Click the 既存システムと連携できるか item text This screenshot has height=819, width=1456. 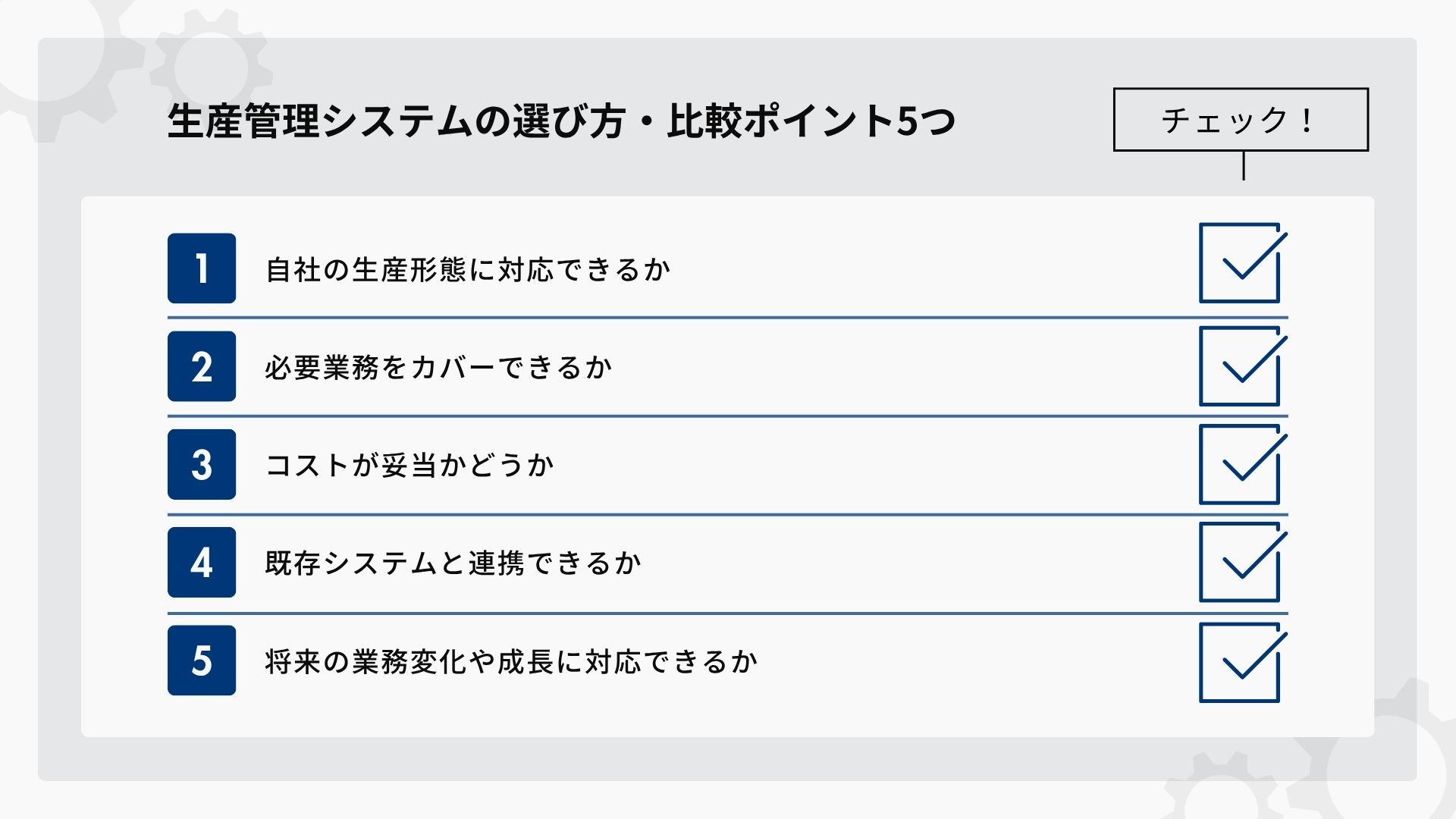(453, 563)
